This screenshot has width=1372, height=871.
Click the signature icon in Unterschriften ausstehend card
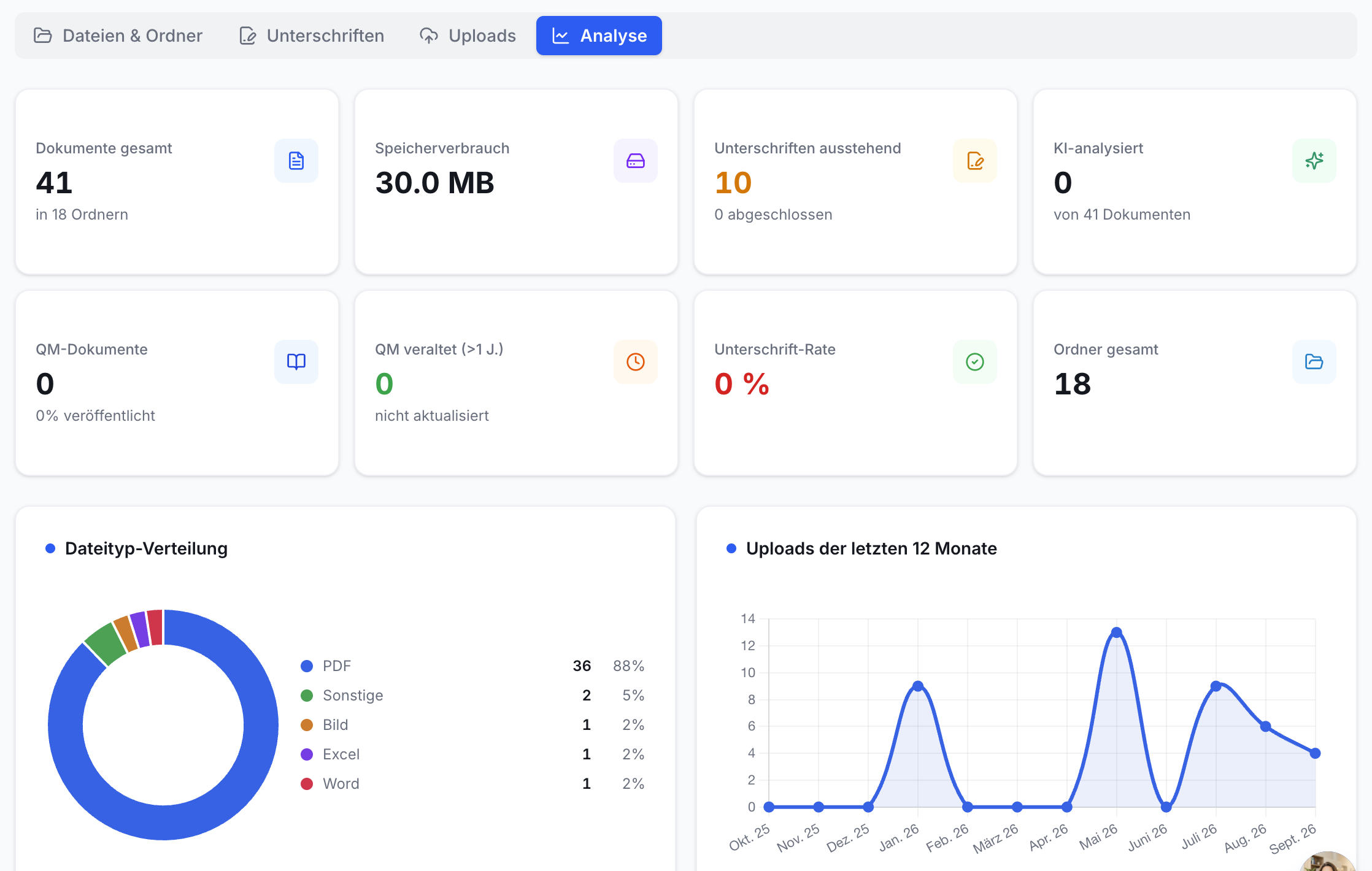coord(975,161)
